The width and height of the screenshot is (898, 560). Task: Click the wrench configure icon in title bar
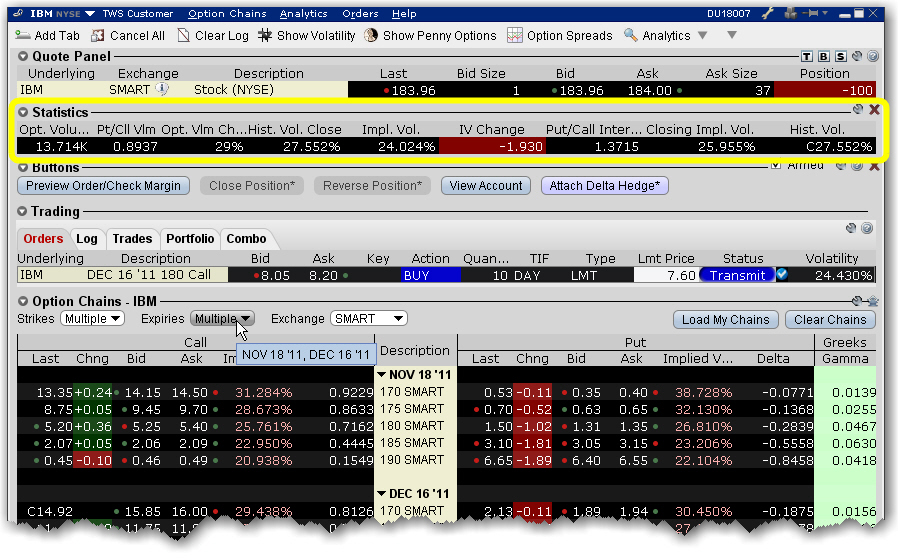tap(768, 14)
